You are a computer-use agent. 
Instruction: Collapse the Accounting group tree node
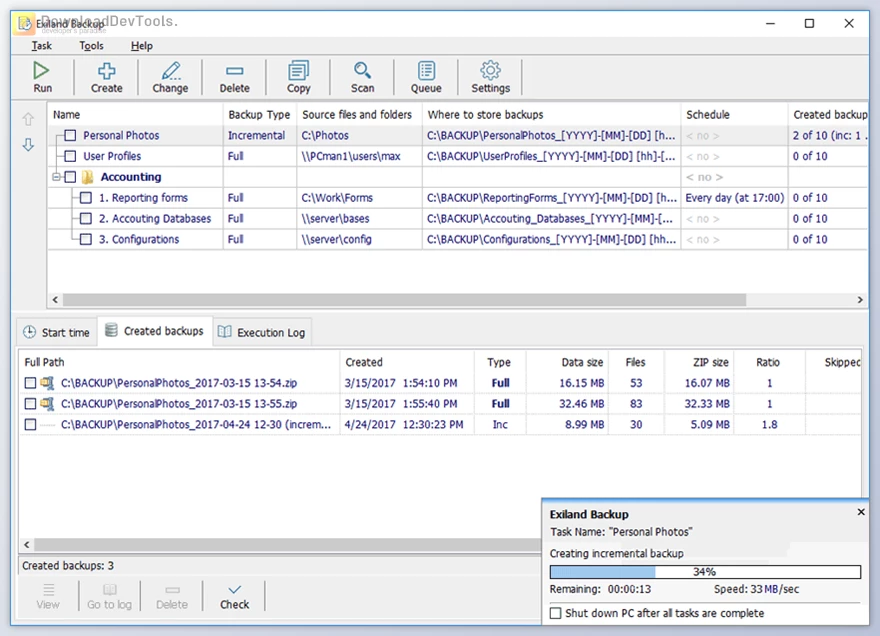[56, 177]
